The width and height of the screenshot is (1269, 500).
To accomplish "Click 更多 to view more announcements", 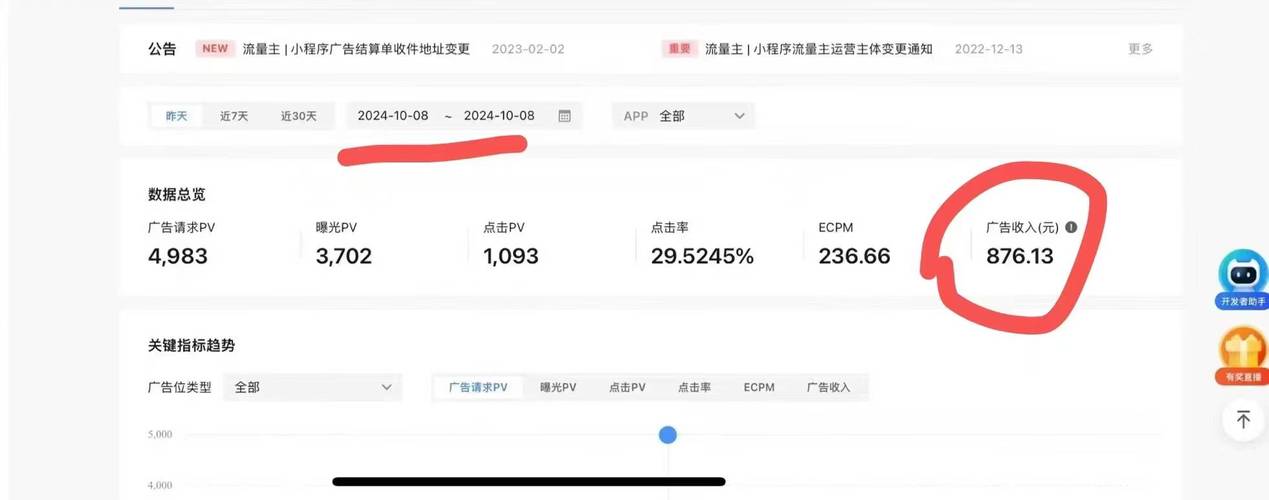I will (x=1140, y=48).
